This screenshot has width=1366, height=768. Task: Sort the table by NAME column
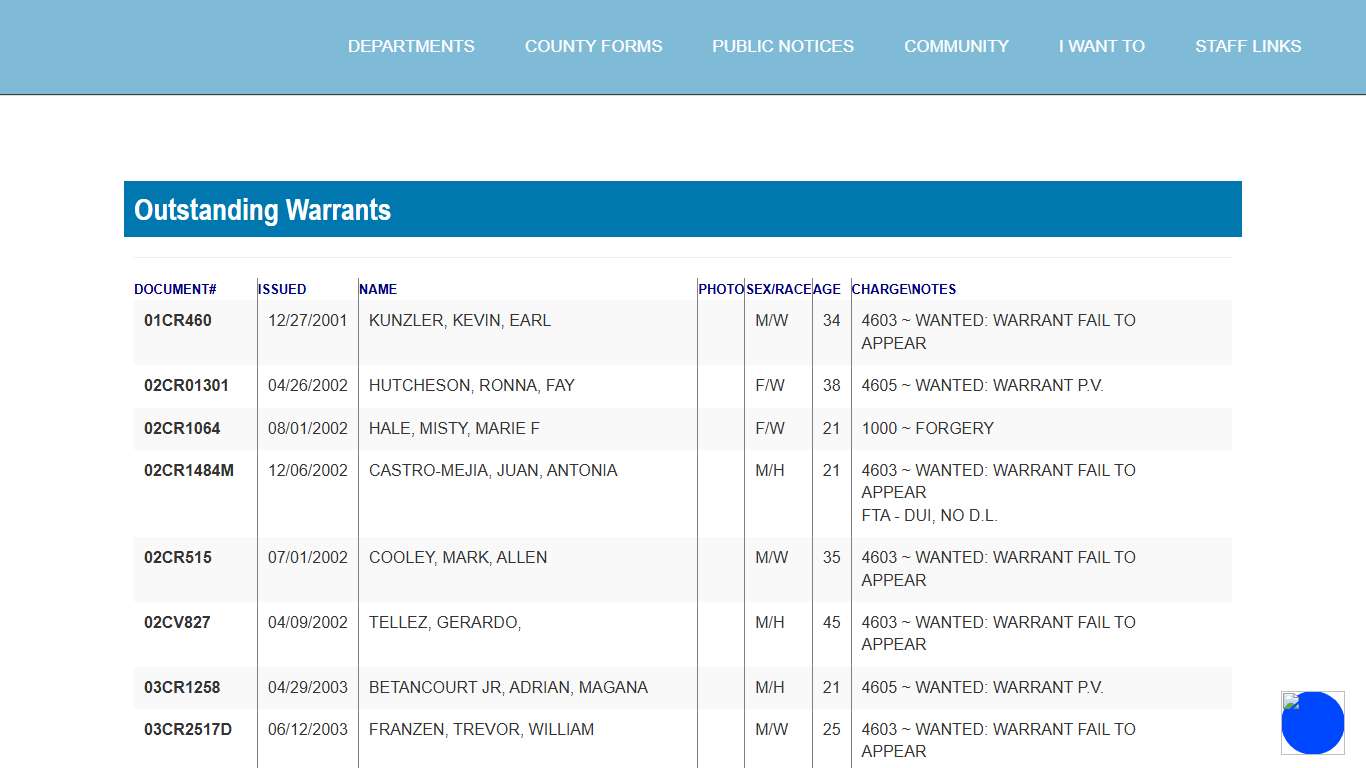click(378, 289)
